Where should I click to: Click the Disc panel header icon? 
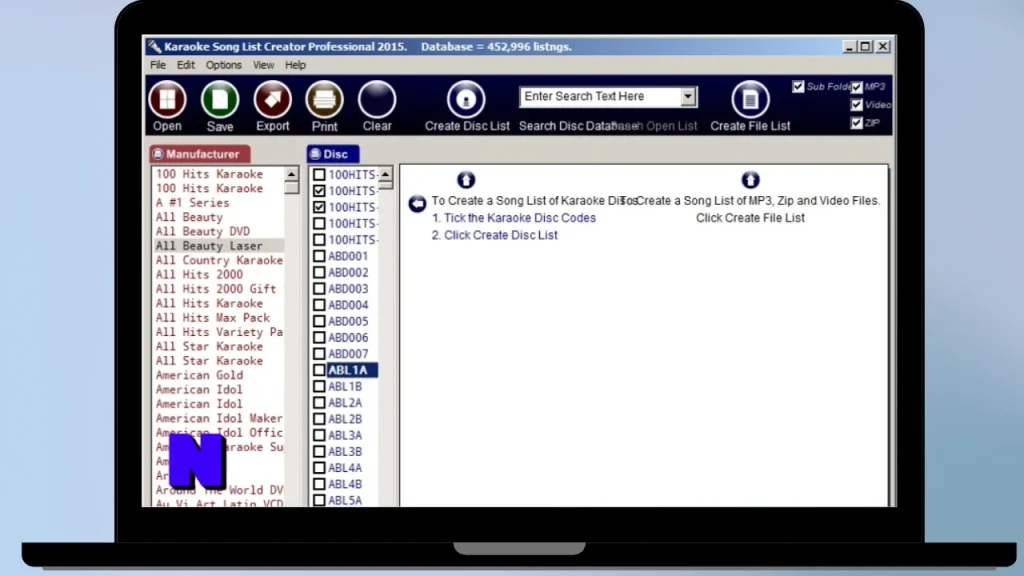pyautogui.click(x=315, y=154)
